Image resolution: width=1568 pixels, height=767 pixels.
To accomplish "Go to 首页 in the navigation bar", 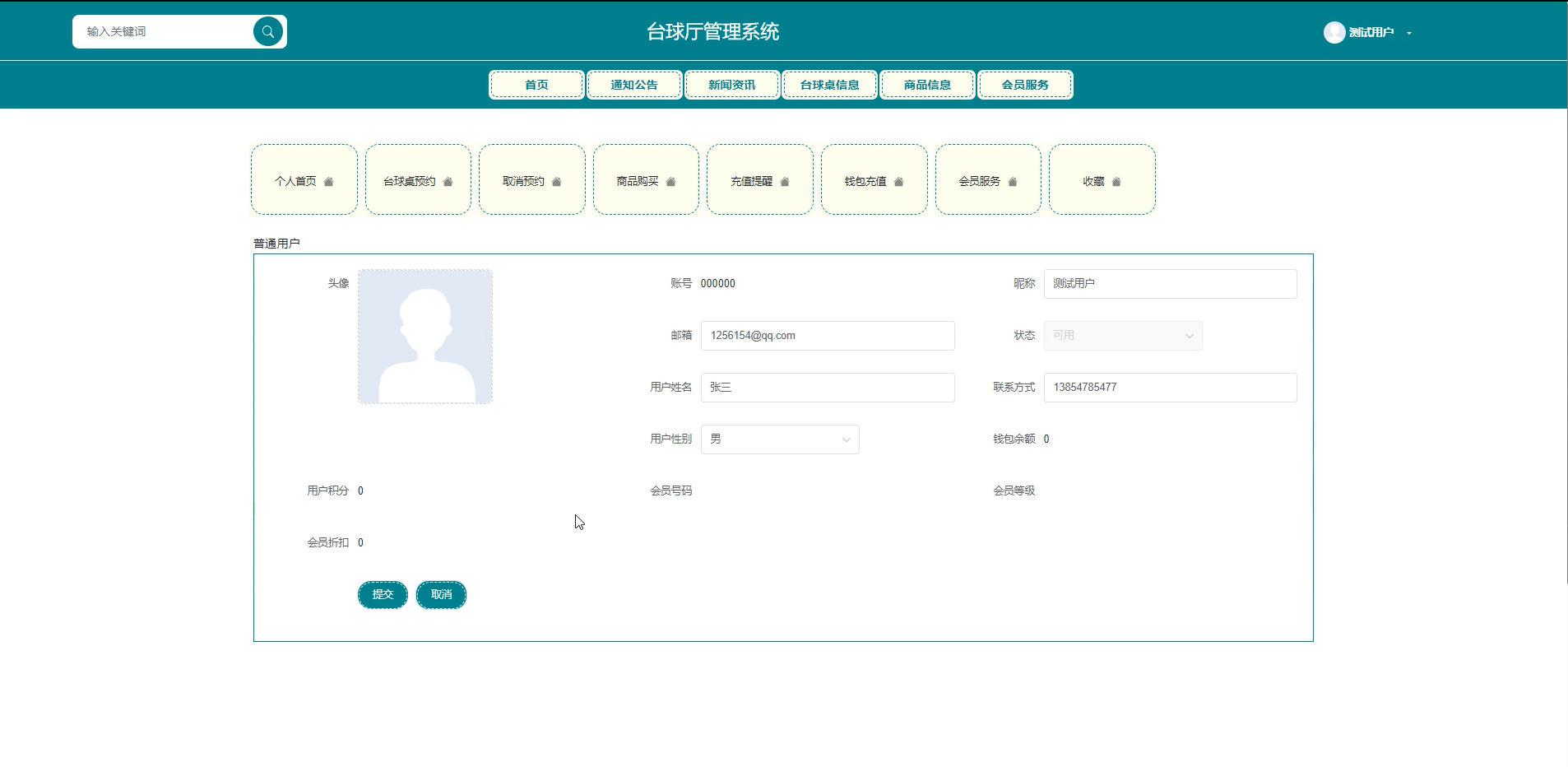I will (x=536, y=85).
